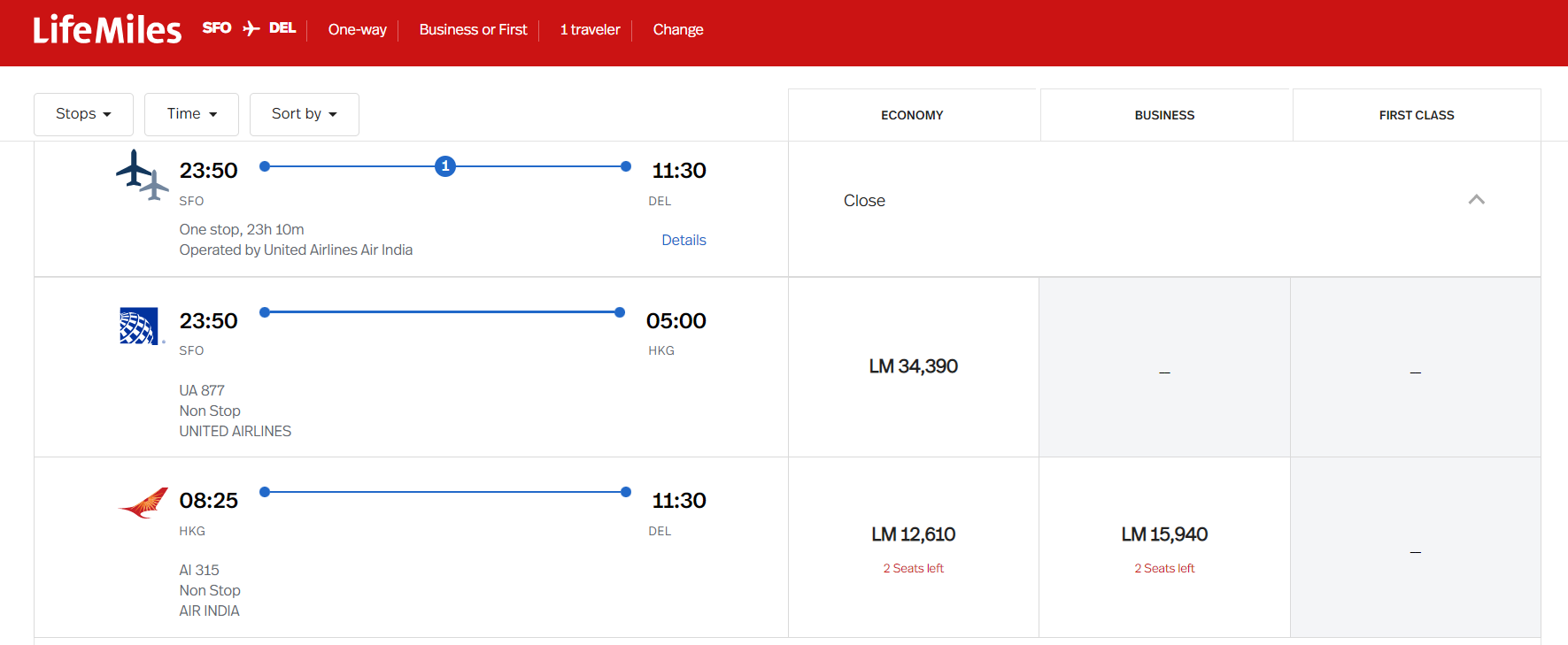Select the LM 34,390 economy fare for UA 877
The height and width of the screenshot is (645, 1568).
pos(913,366)
